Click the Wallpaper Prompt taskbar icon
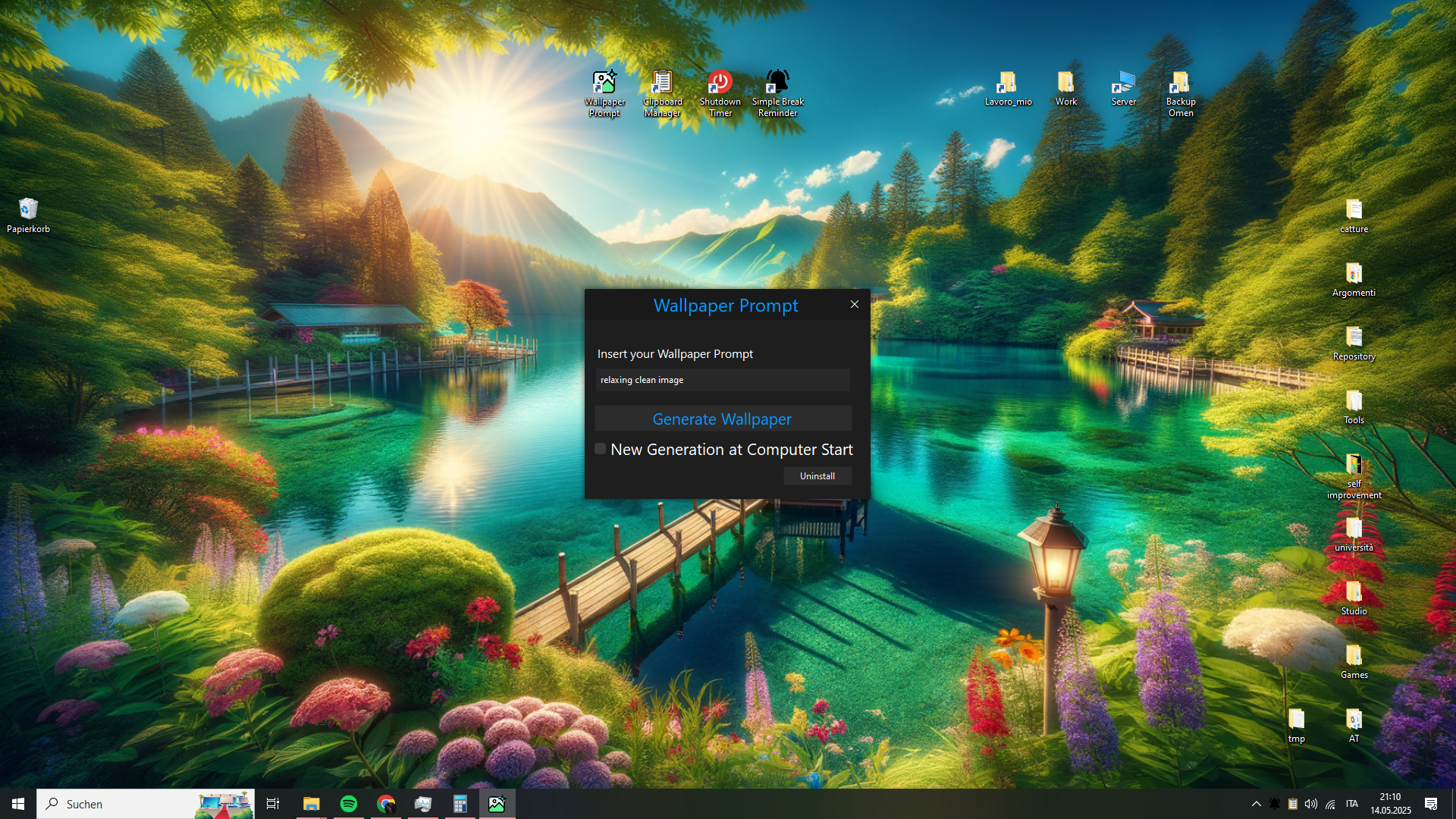The image size is (1456, 819). point(497,804)
